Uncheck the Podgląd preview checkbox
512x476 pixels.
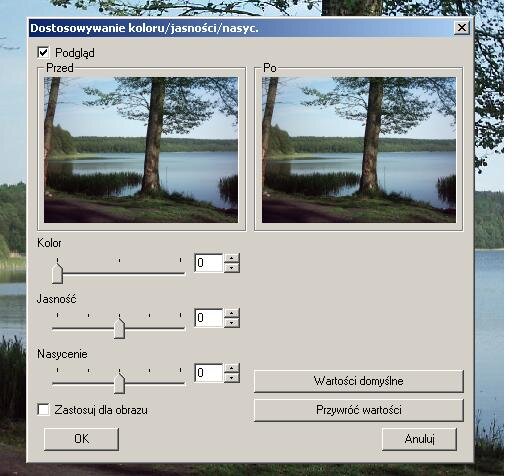(44, 53)
